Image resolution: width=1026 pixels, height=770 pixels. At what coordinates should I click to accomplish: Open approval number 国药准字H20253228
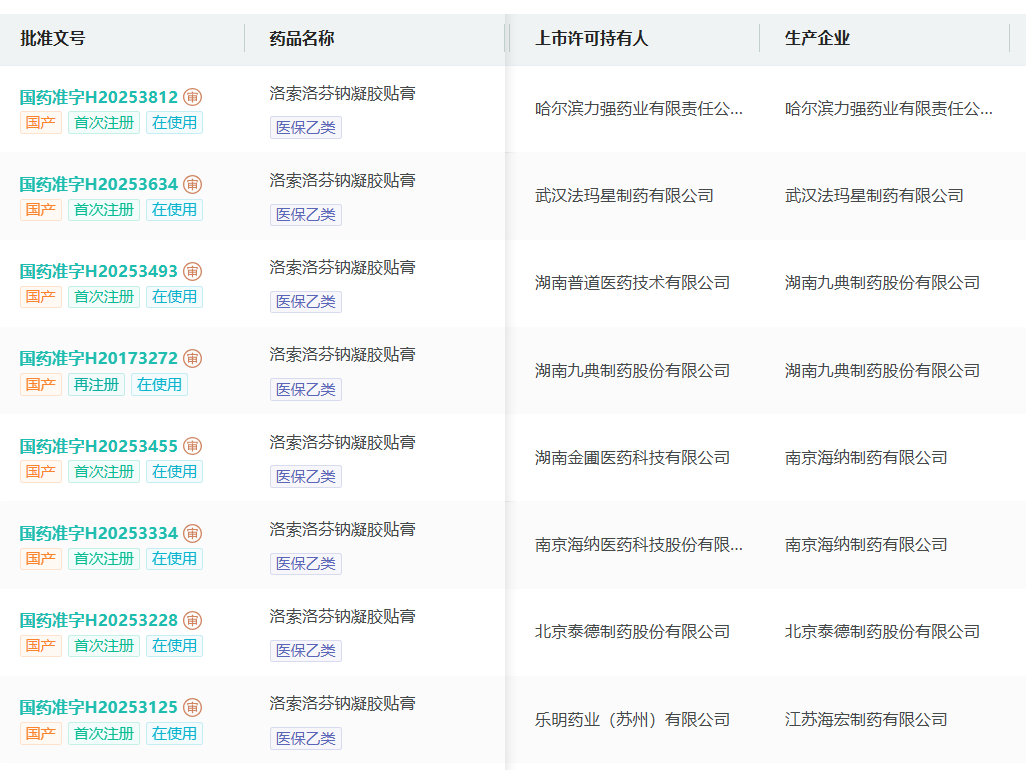[99, 620]
